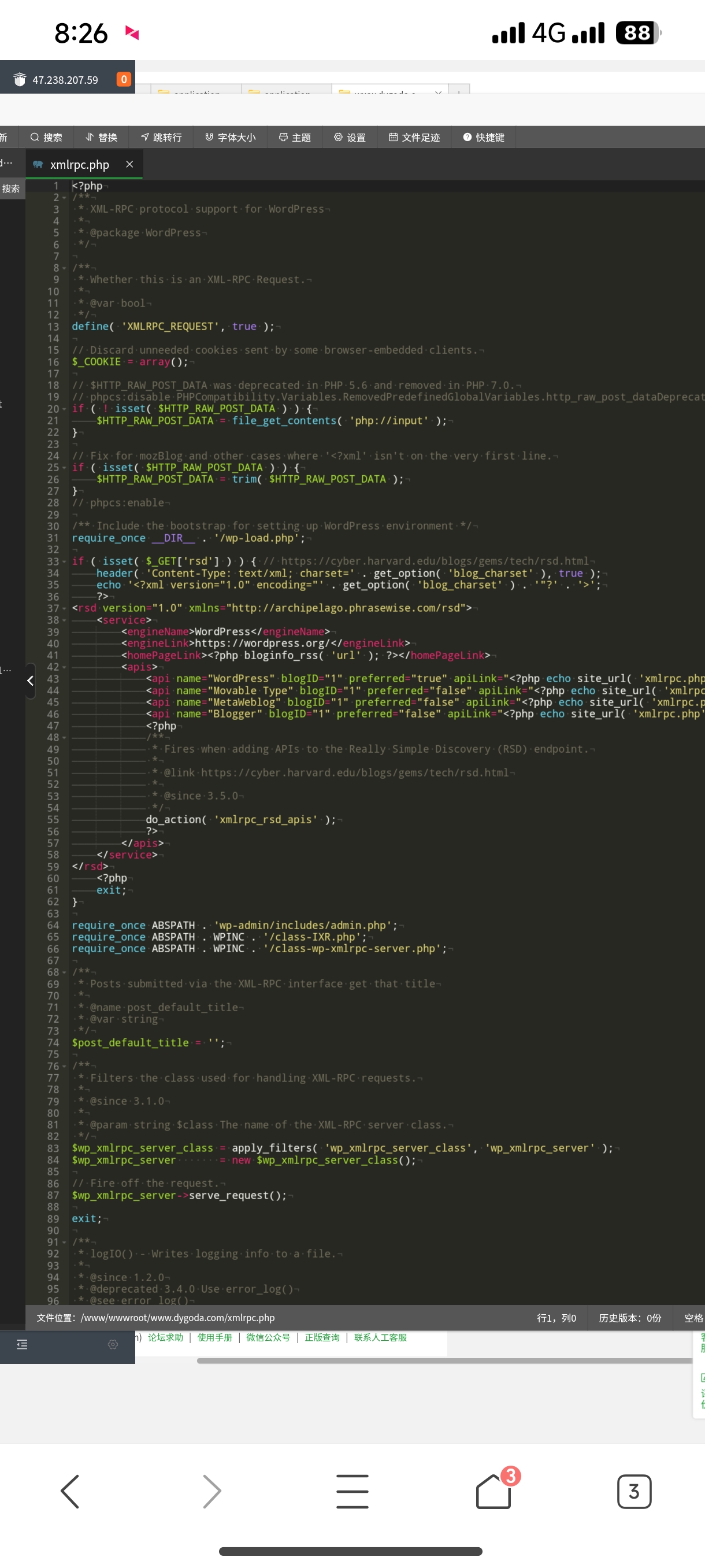Open panel settings gear icon
Viewport: 705px width, 1568px height.
[x=113, y=1344]
